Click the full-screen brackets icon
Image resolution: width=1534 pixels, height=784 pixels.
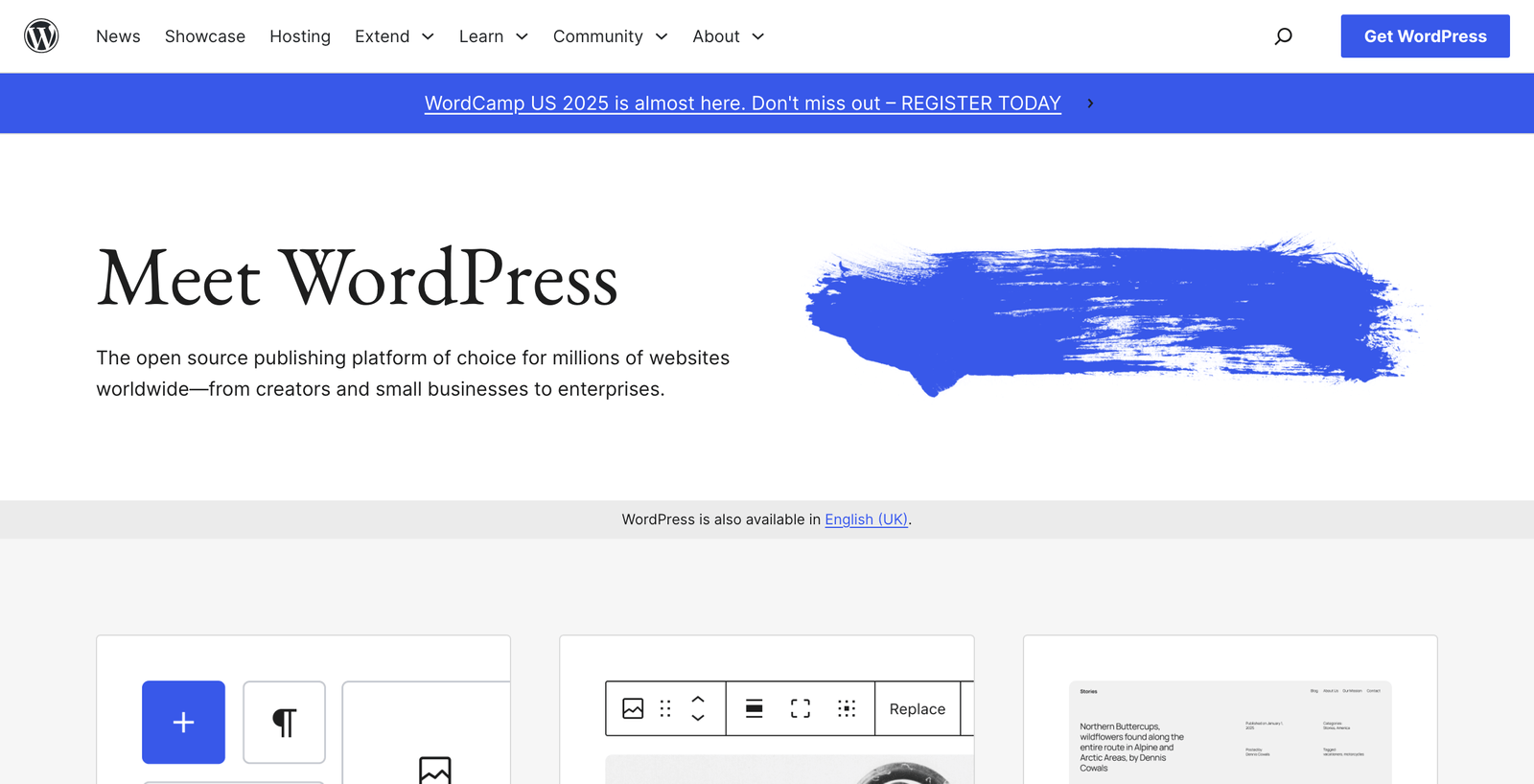[801, 708]
